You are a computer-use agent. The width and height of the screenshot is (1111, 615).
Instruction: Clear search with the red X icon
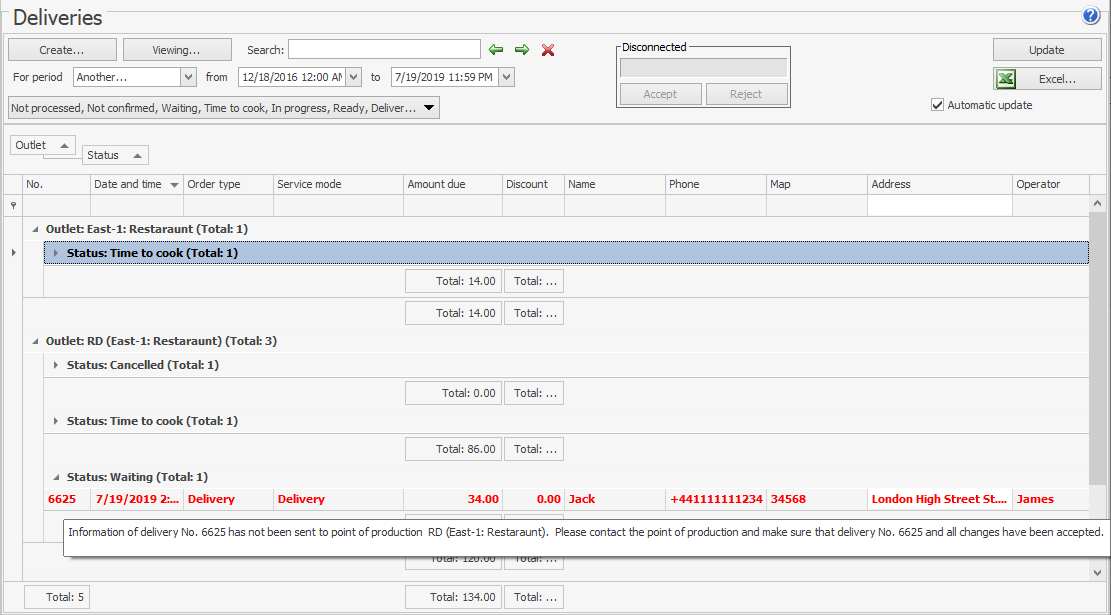548,50
